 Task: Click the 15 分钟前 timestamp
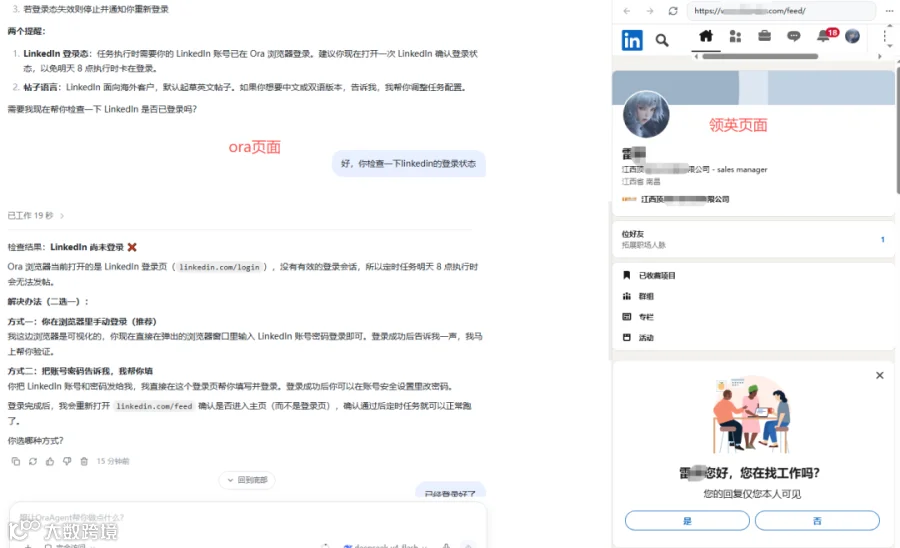(x=113, y=461)
